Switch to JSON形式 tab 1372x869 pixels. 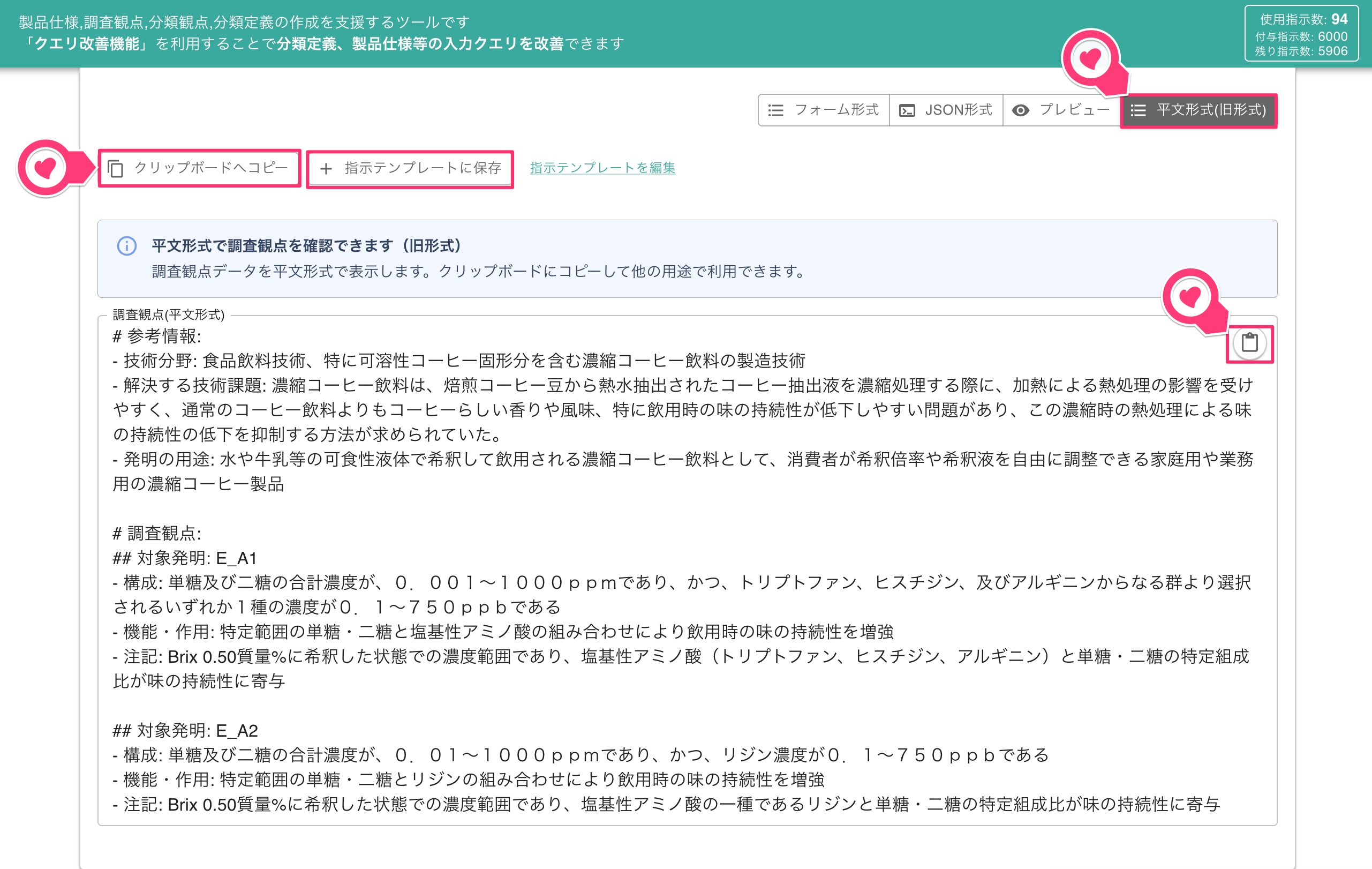click(946, 110)
